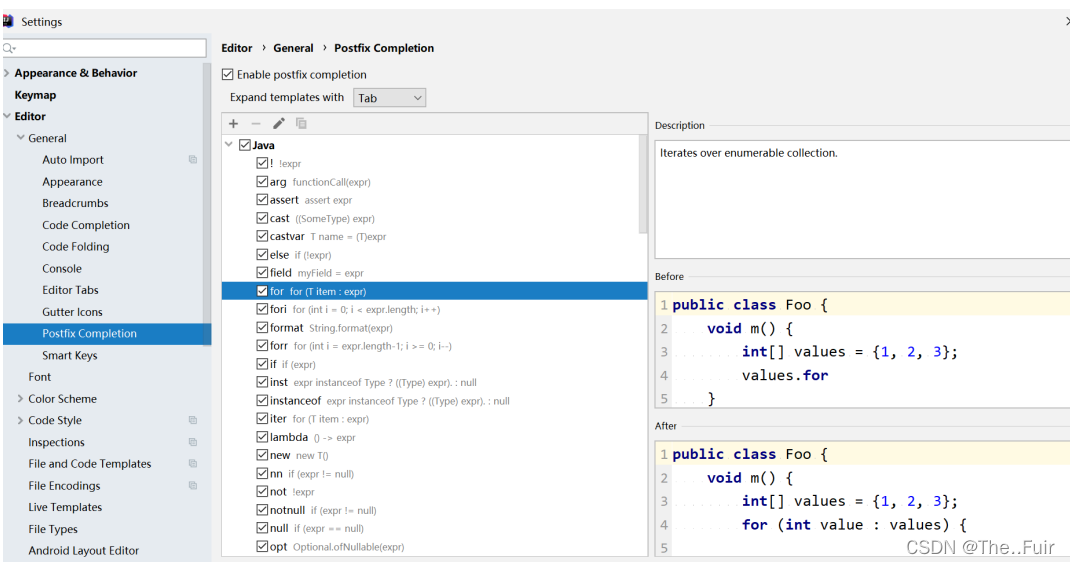The image size is (1070, 564).
Task: Toggle the 'notnull' template checkbox
Action: tap(262, 509)
